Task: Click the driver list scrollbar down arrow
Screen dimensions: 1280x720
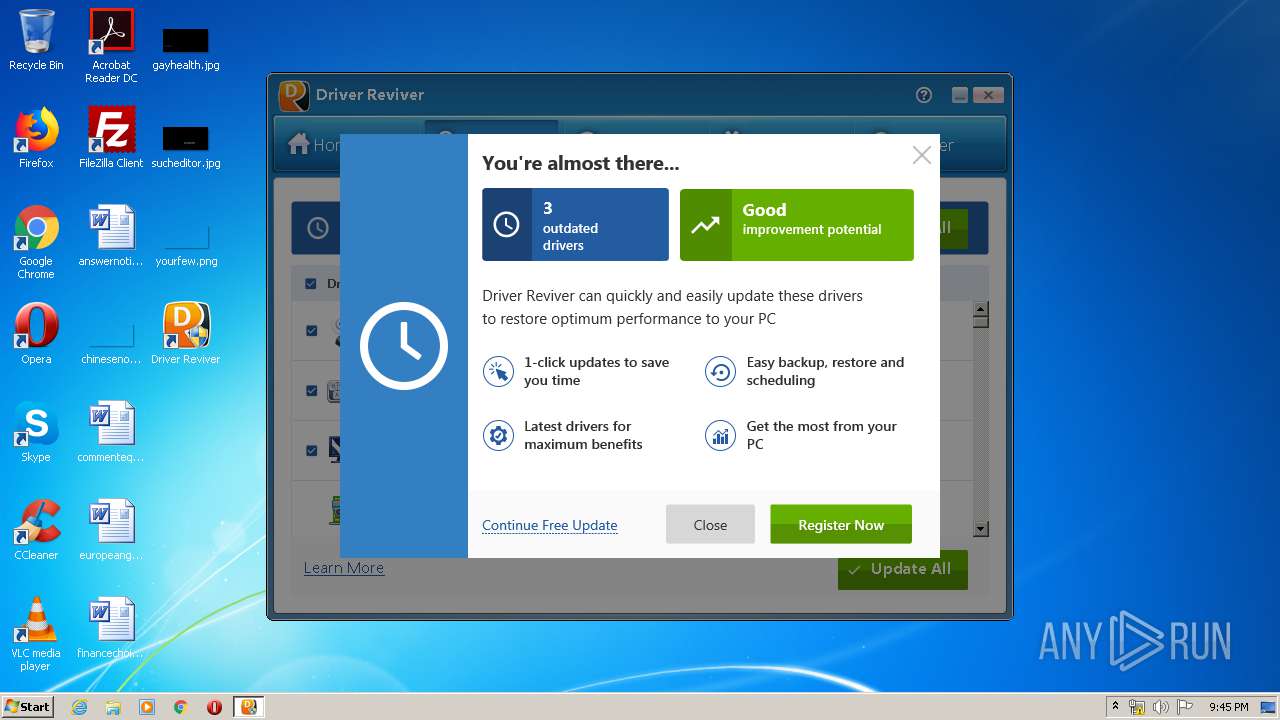Action: tap(981, 529)
